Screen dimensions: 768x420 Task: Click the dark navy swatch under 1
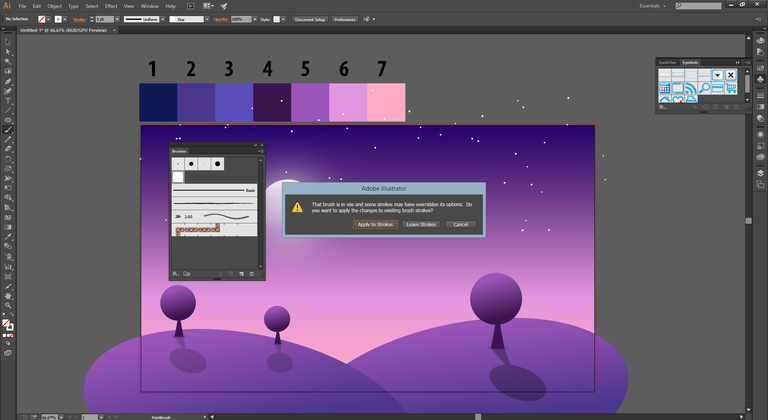[158, 102]
